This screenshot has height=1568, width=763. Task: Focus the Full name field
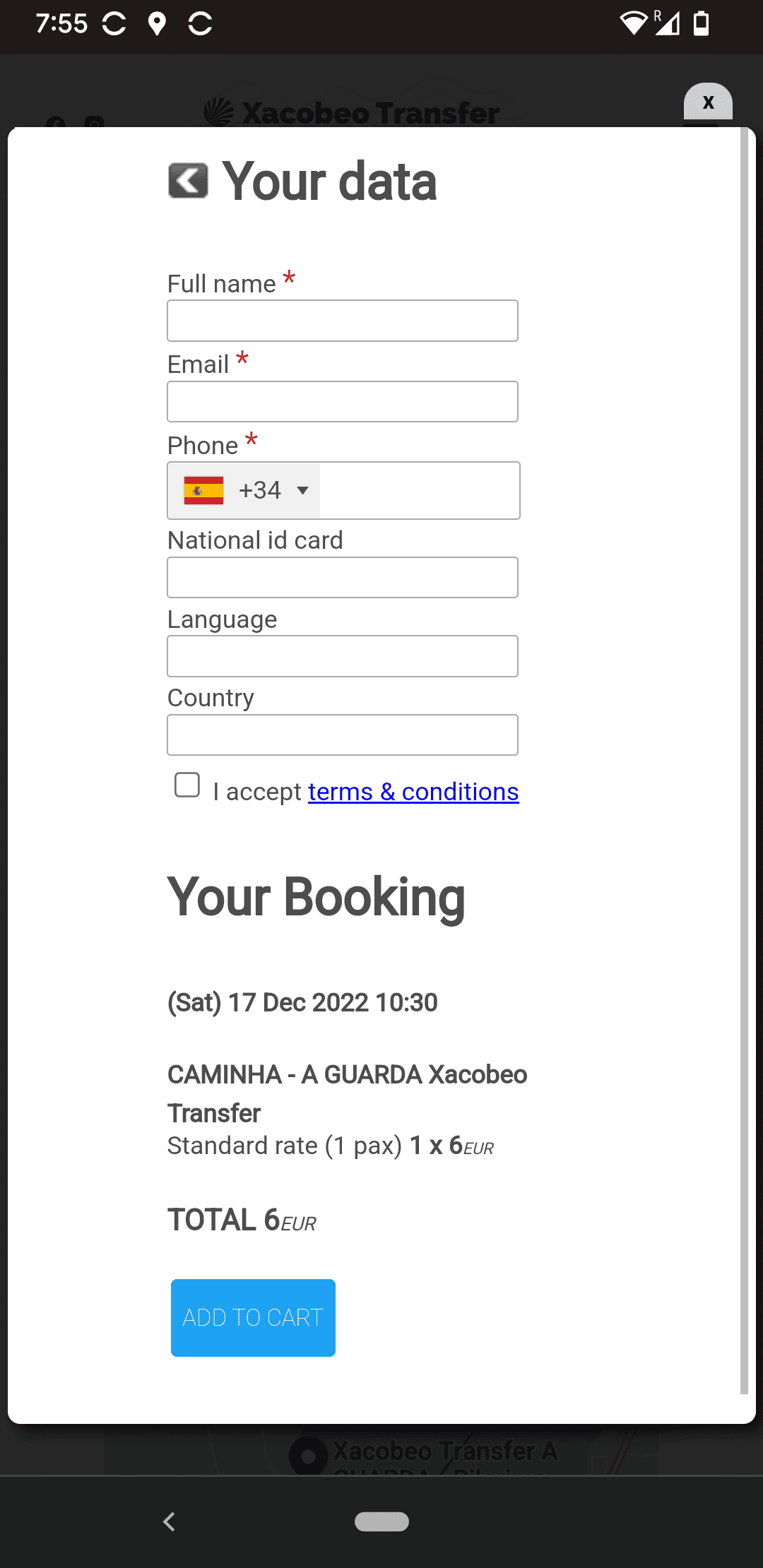point(343,321)
